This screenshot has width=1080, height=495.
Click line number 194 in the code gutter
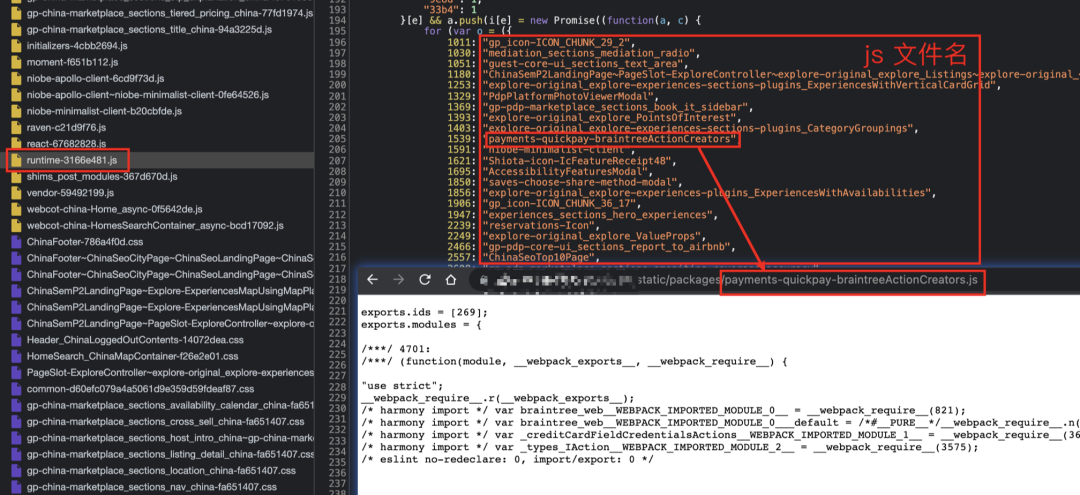click(337, 21)
